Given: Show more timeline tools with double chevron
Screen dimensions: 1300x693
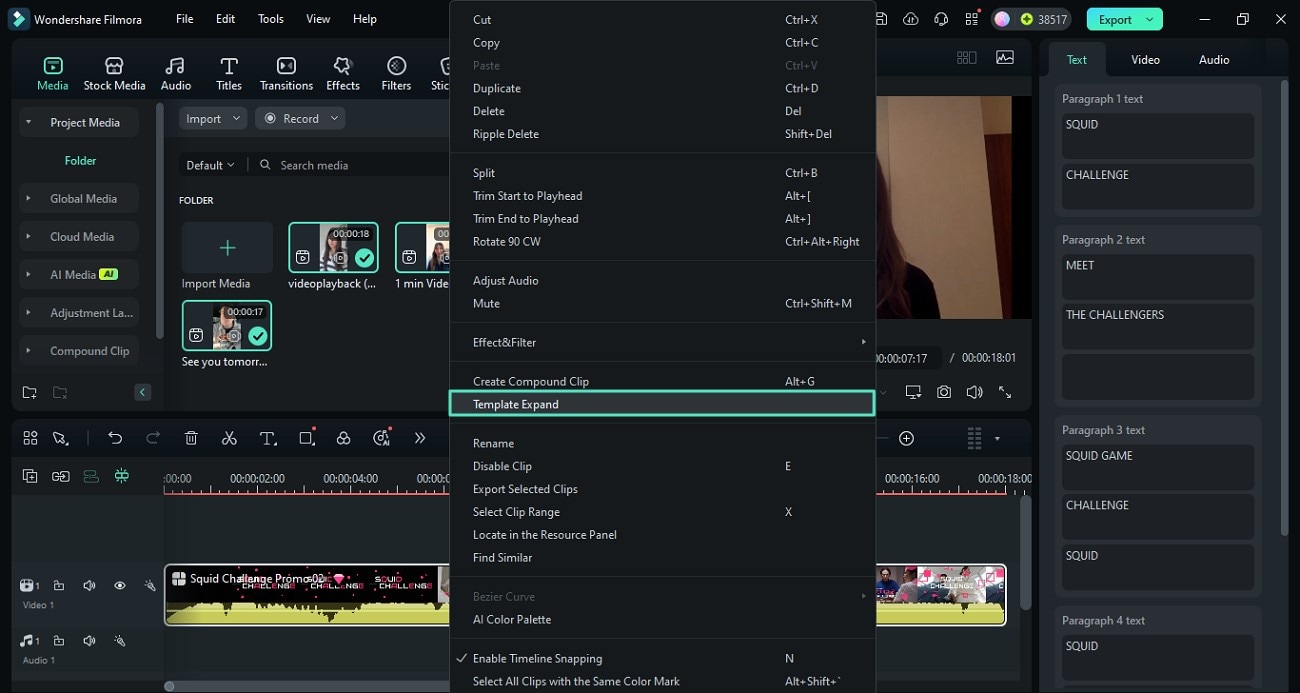Looking at the screenshot, I should click(419, 438).
